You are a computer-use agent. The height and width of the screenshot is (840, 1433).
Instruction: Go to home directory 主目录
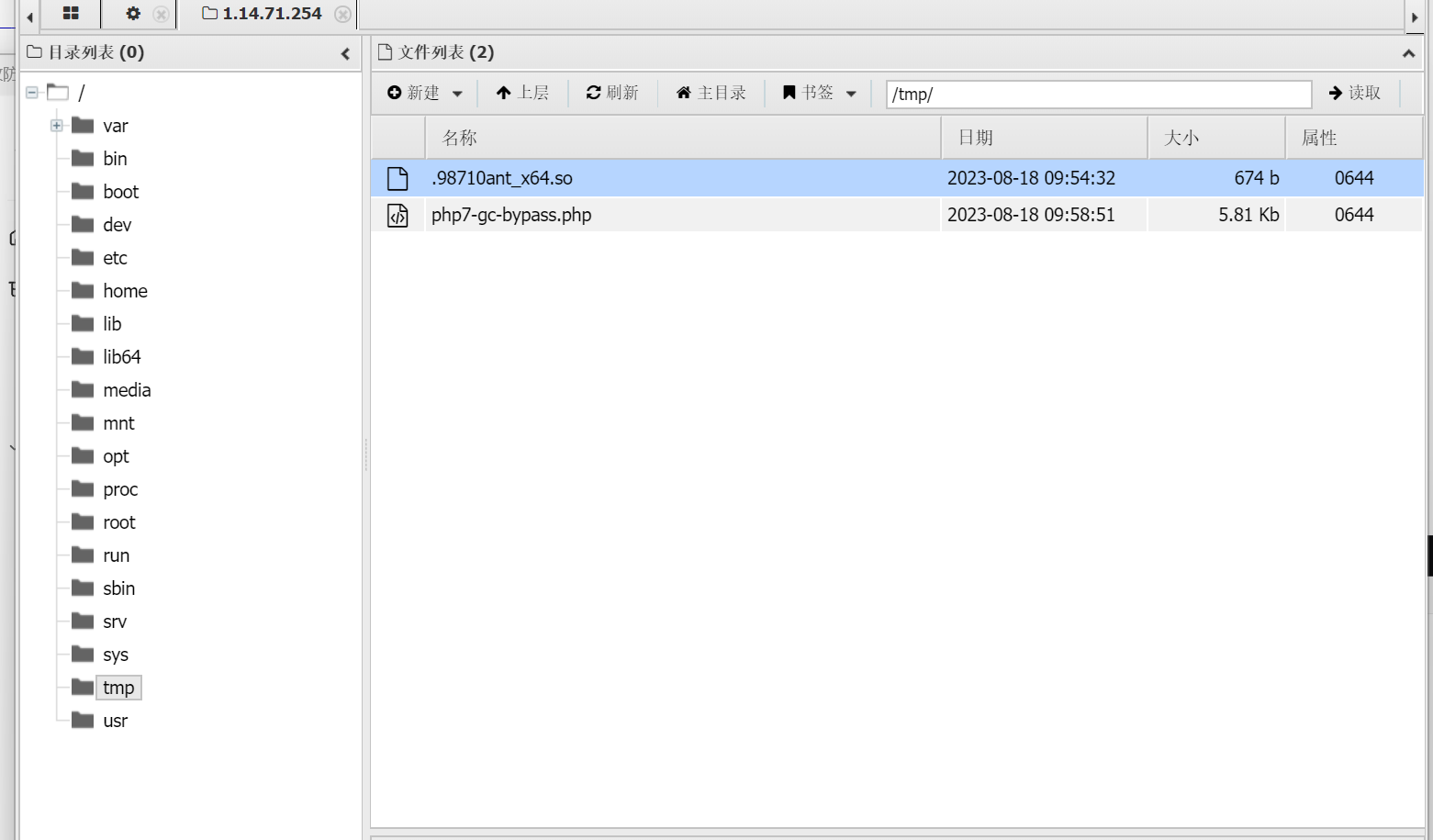pyautogui.click(x=711, y=93)
